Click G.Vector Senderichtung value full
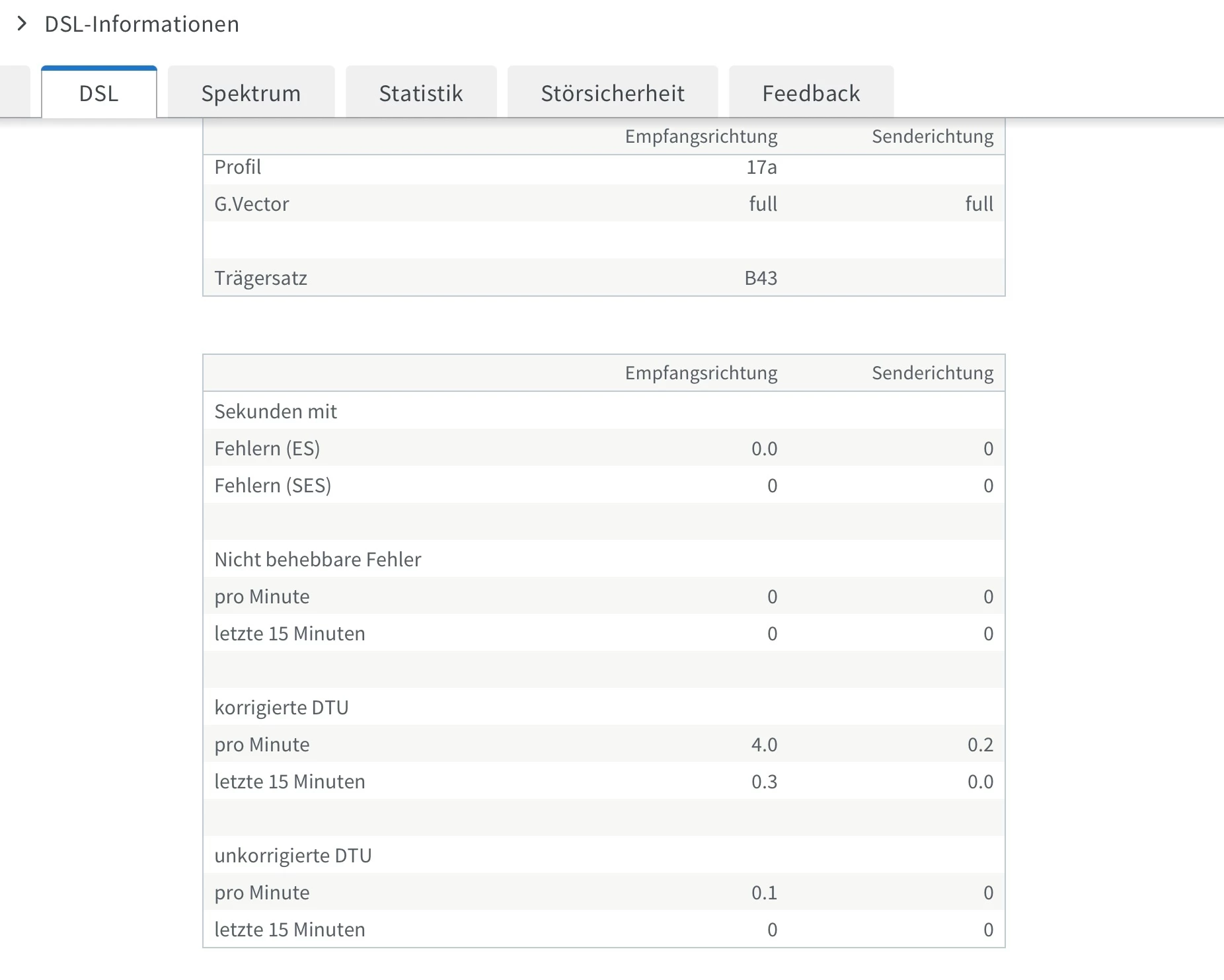 979,204
